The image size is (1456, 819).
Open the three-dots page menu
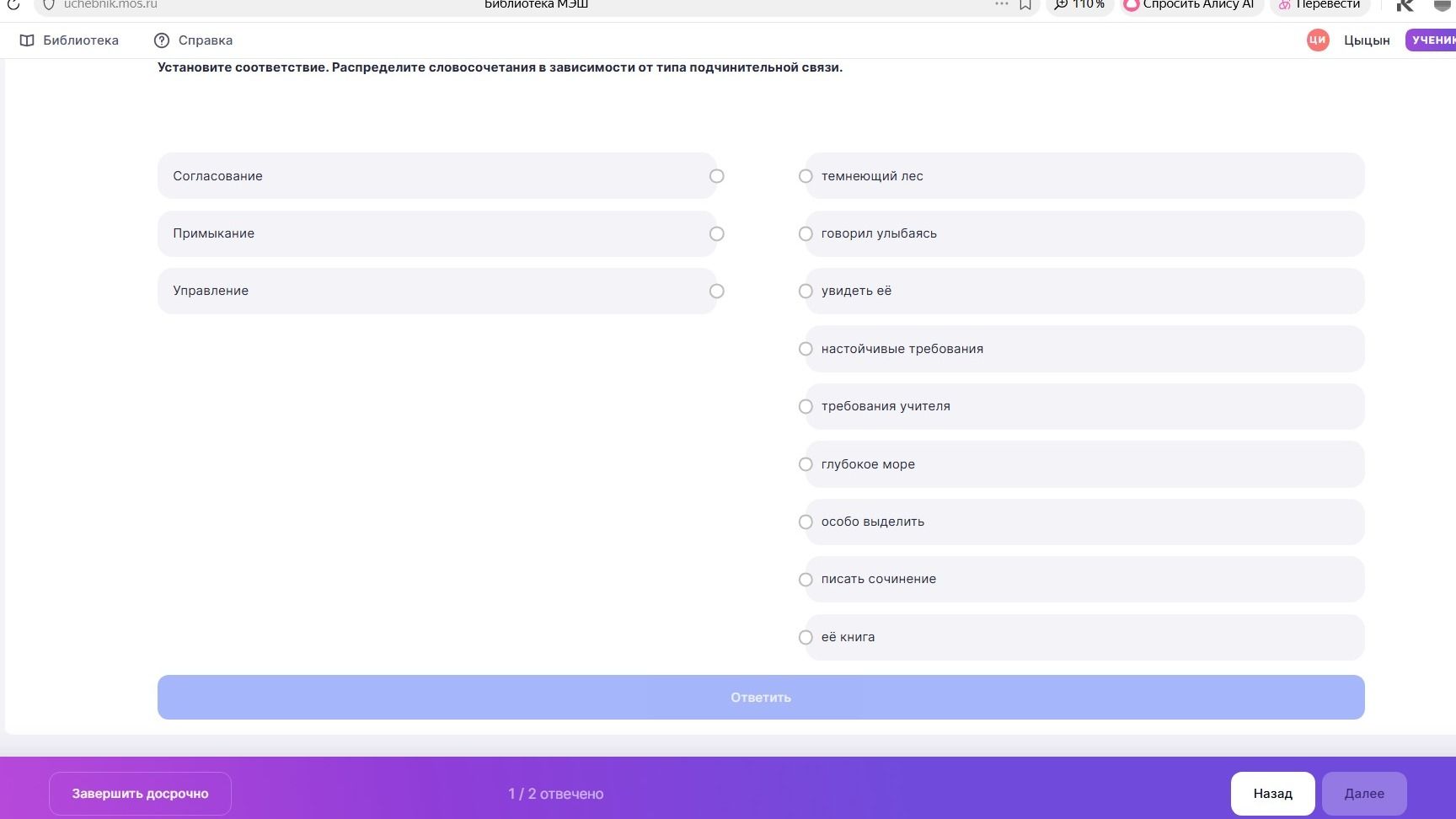1001,4
